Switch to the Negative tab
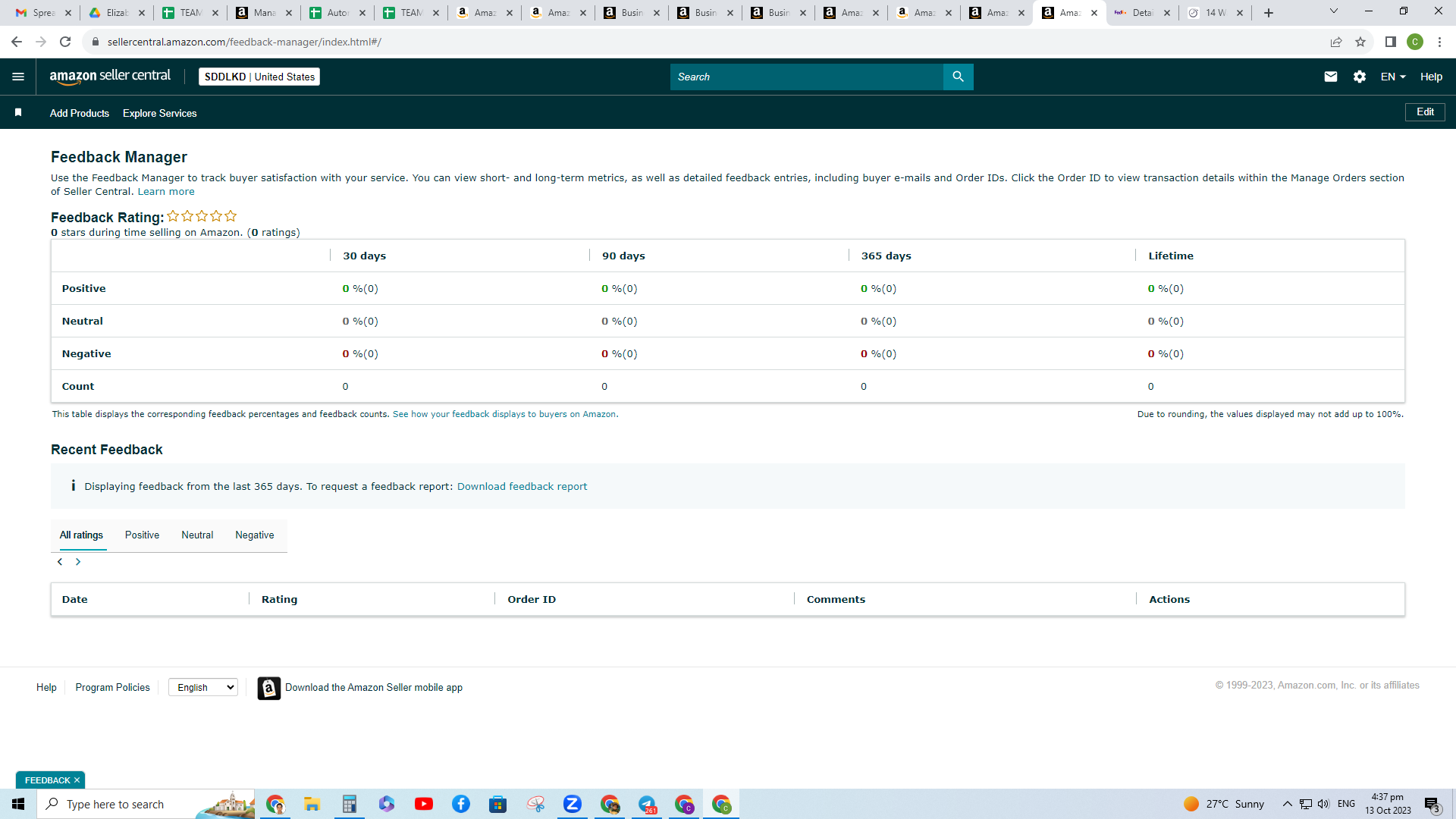The image size is (1456, 819). [255, 535]
